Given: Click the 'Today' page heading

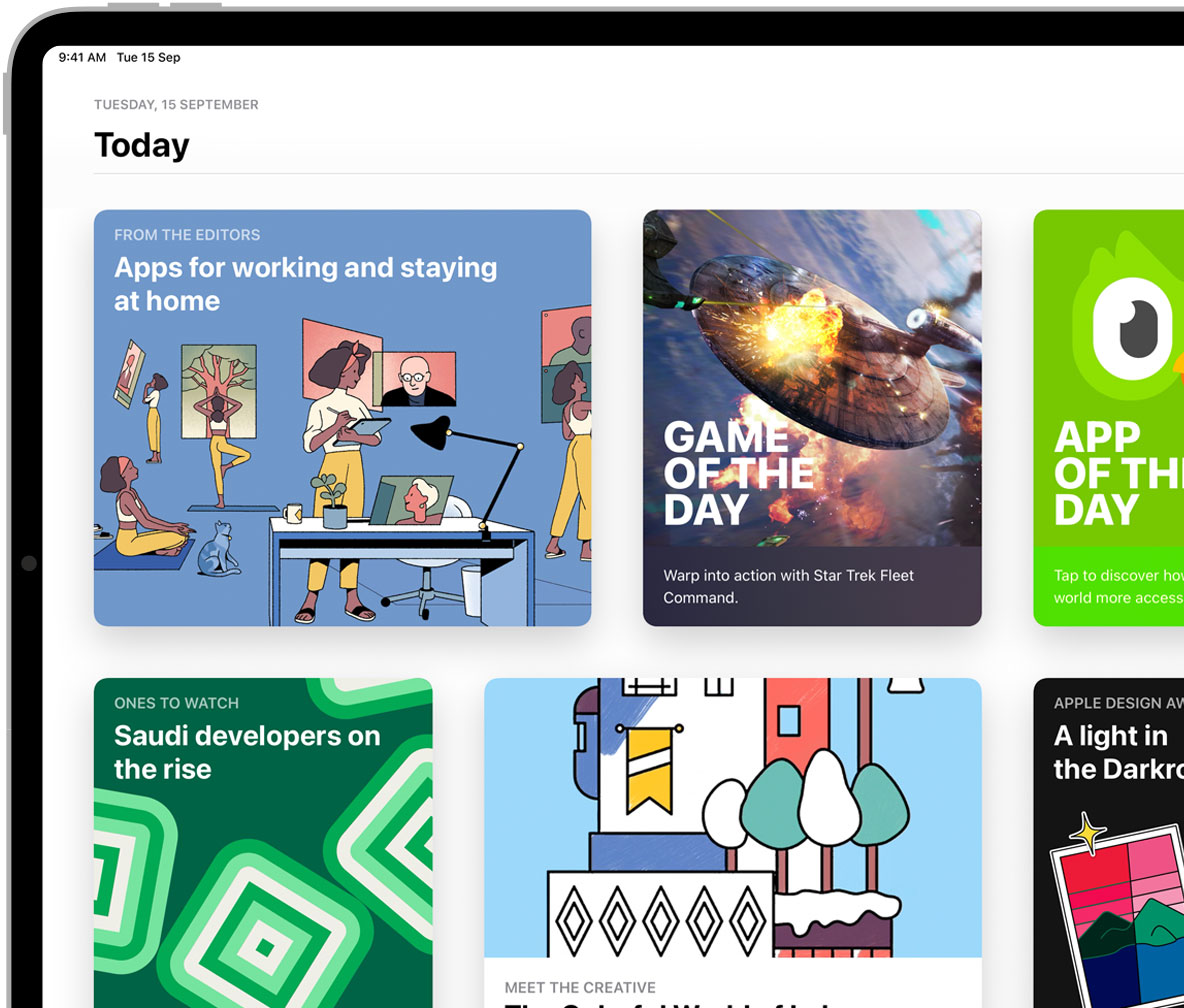Looking at the screenshot, I should [x=142, y=145].
